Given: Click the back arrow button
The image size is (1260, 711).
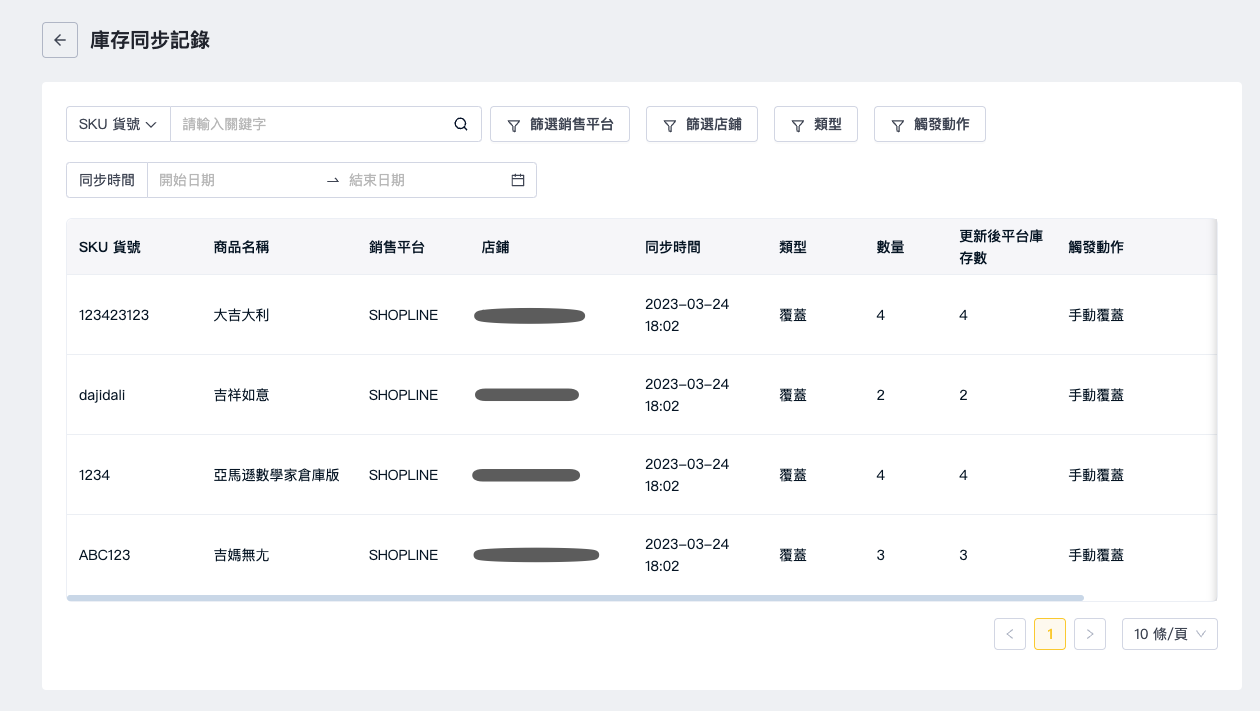Looking at the screenshot, I should tap(60, 40).
